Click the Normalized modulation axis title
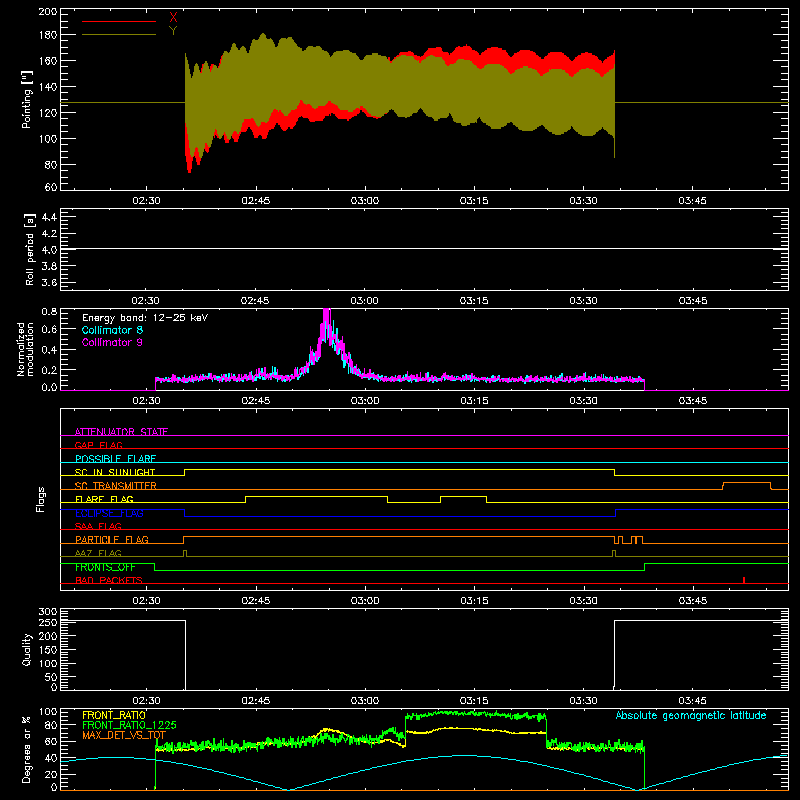The image size is (800, 800). [25, 349]
